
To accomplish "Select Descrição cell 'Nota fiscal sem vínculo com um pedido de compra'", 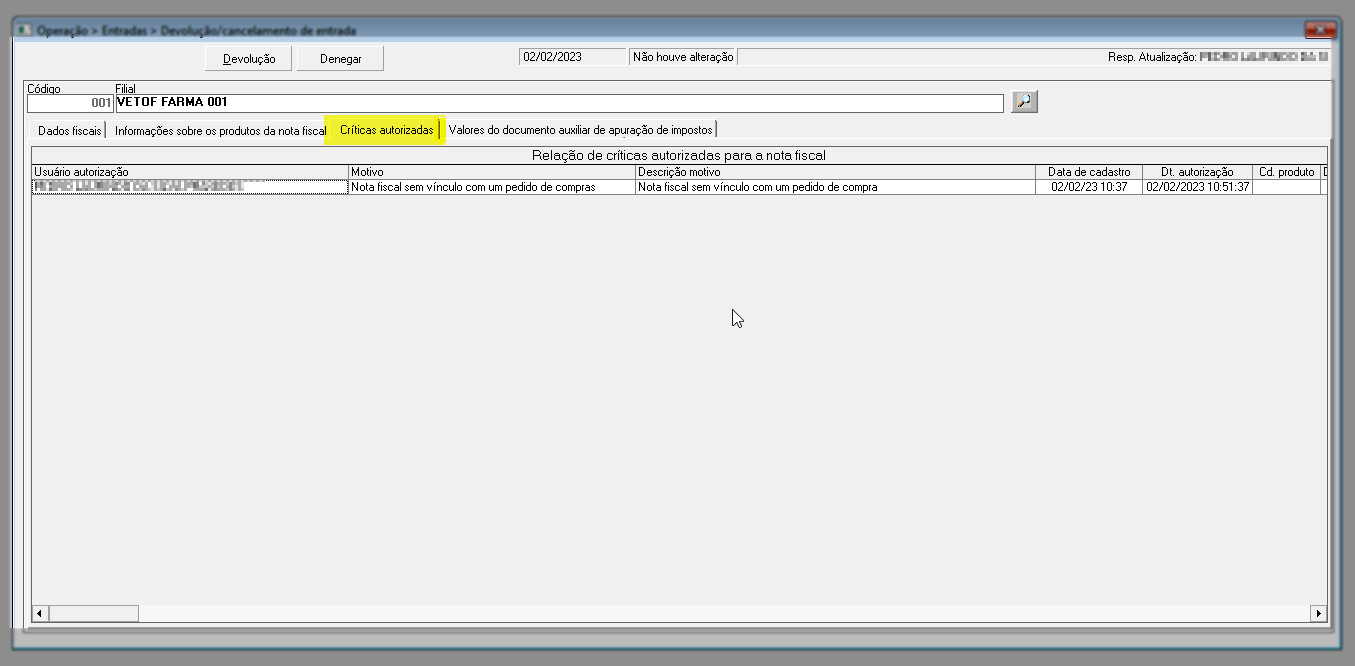I will tap(835, 187).
